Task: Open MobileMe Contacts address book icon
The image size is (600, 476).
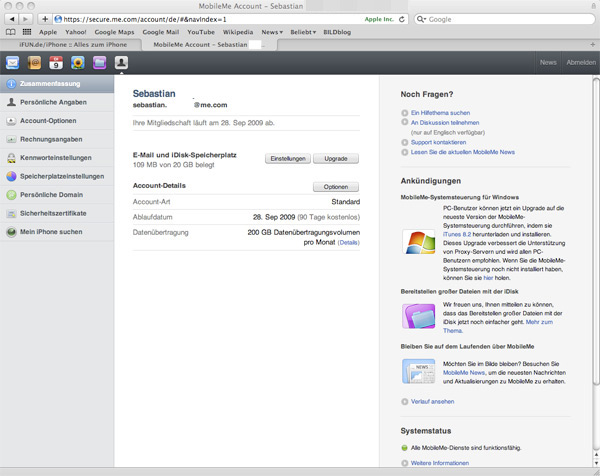Action: point(34,62)
